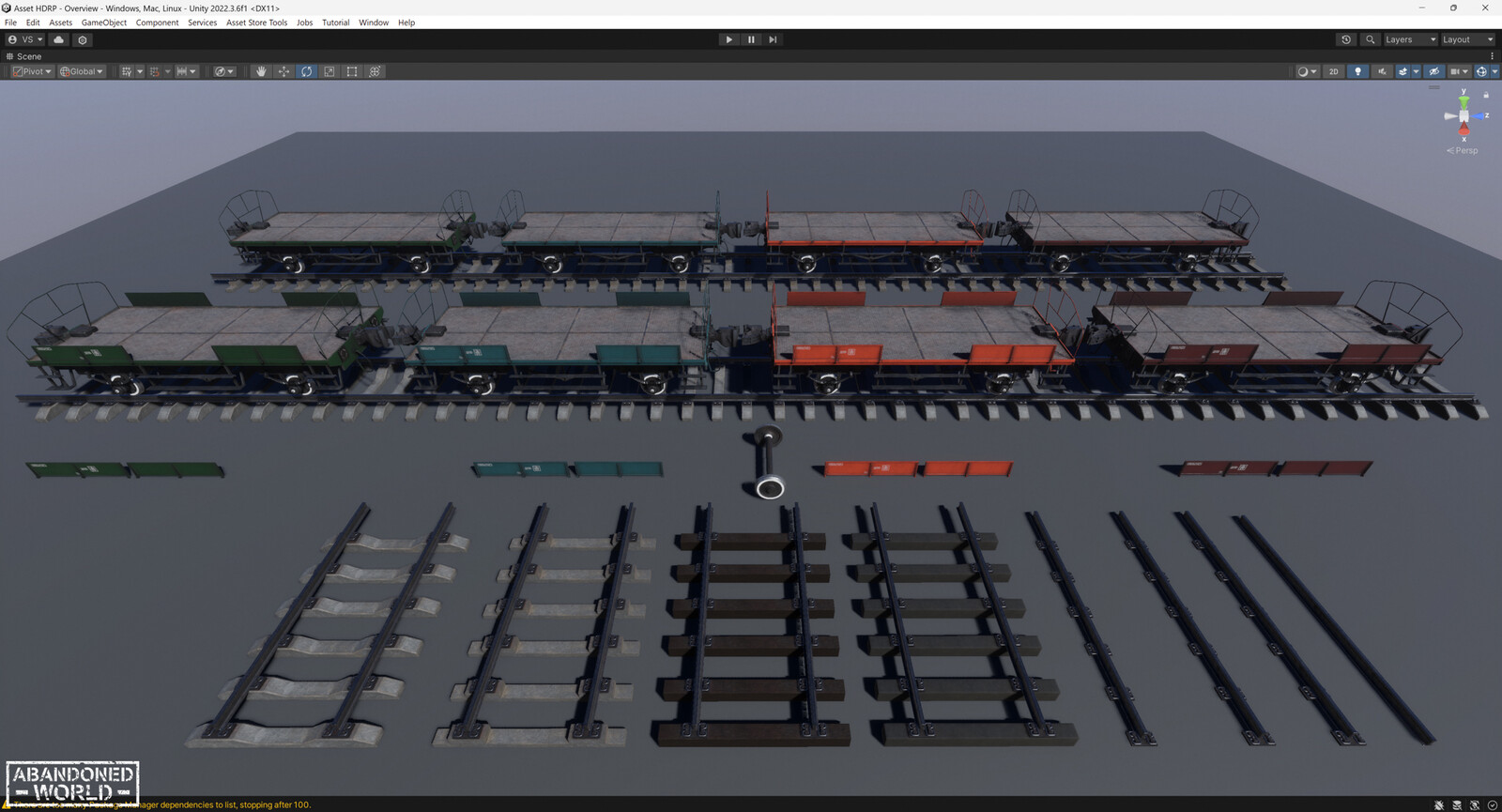Open the Unity Cloud services icon
This screenshot has height=812, width=1502.
click(59, 39)
